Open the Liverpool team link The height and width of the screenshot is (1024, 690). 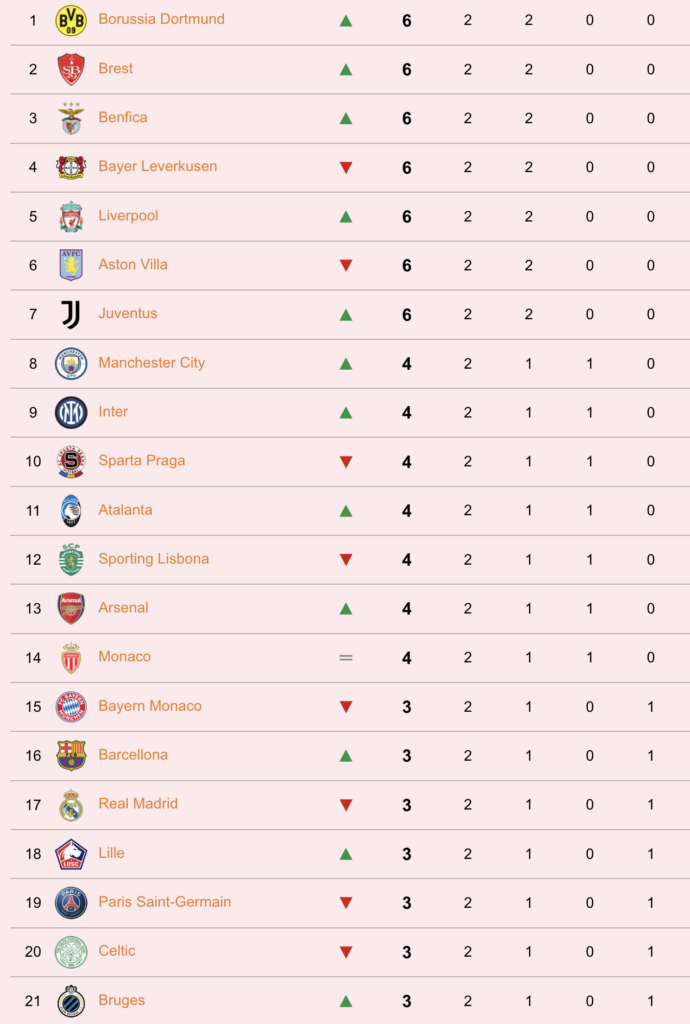coord(128,216)
